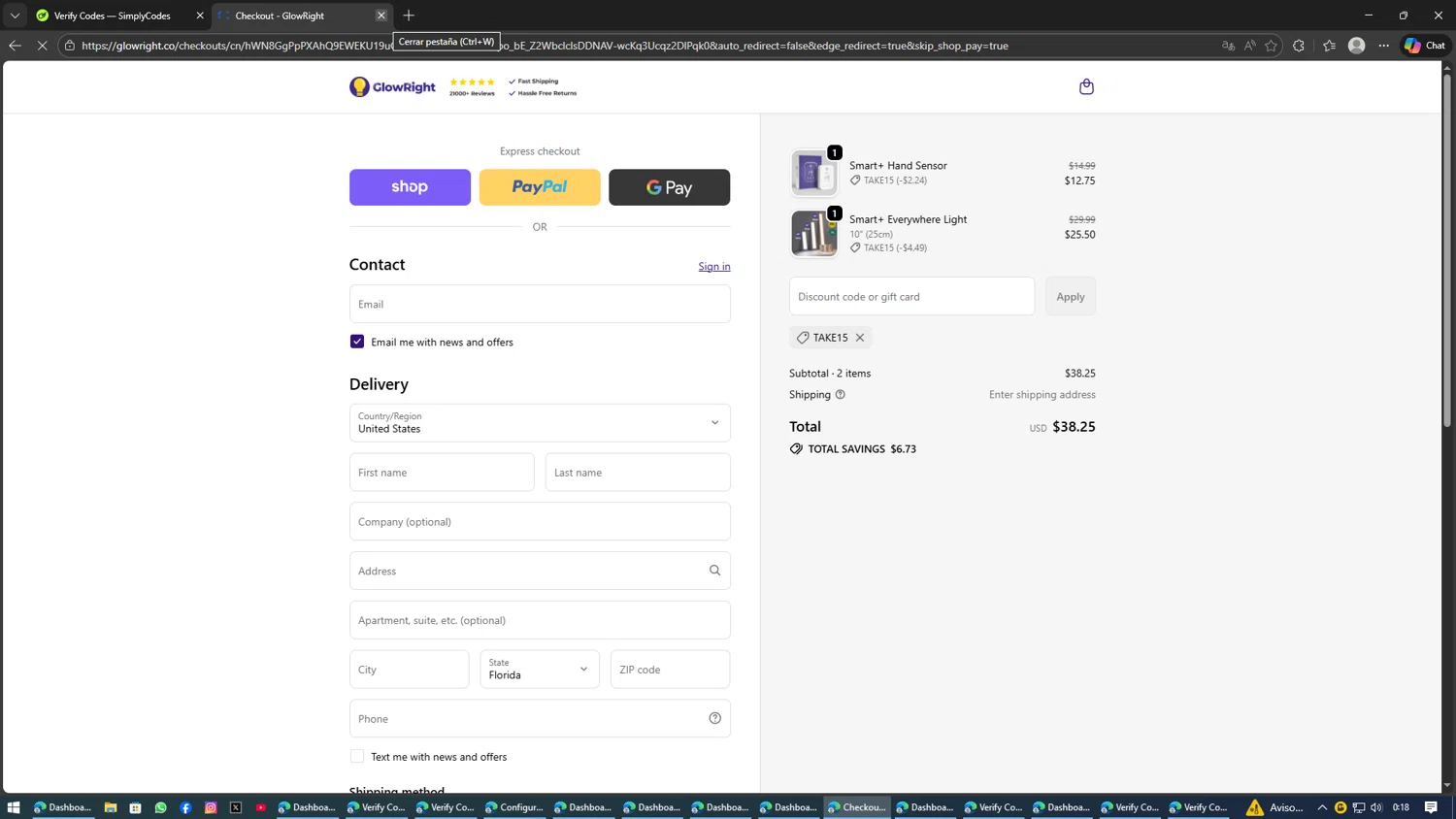Click the read aloud icon
The image size is (1456, 819).
point(1249,46)
